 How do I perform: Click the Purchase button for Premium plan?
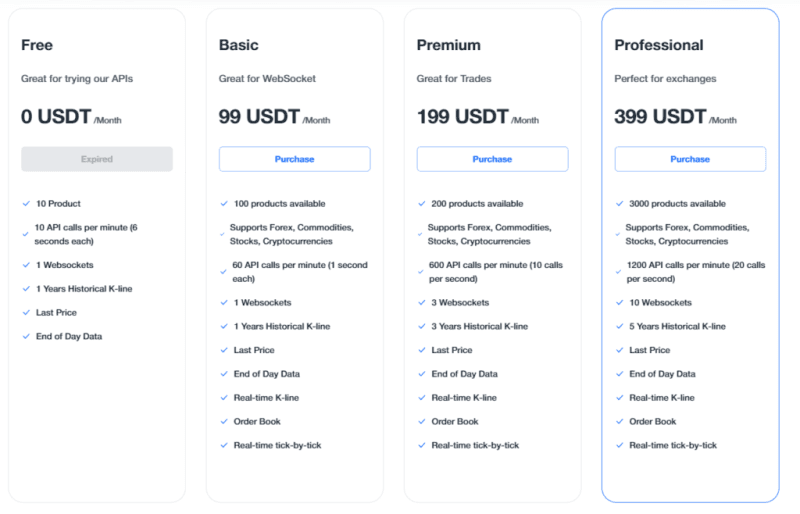(492, 159)
